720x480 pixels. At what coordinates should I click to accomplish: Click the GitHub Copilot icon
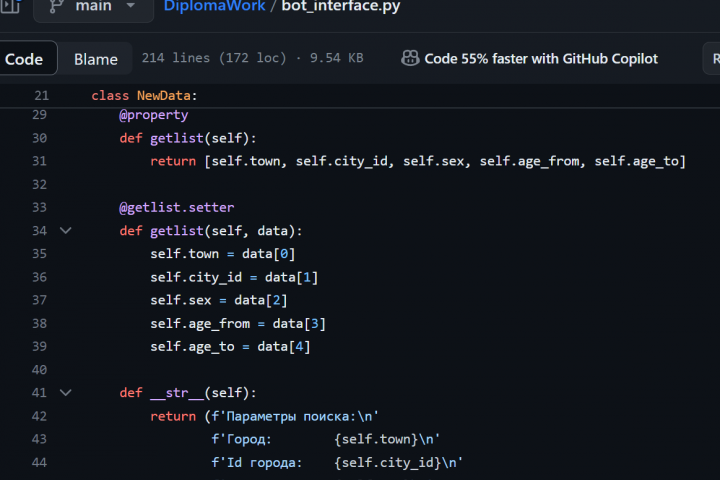tap(410, 58)
